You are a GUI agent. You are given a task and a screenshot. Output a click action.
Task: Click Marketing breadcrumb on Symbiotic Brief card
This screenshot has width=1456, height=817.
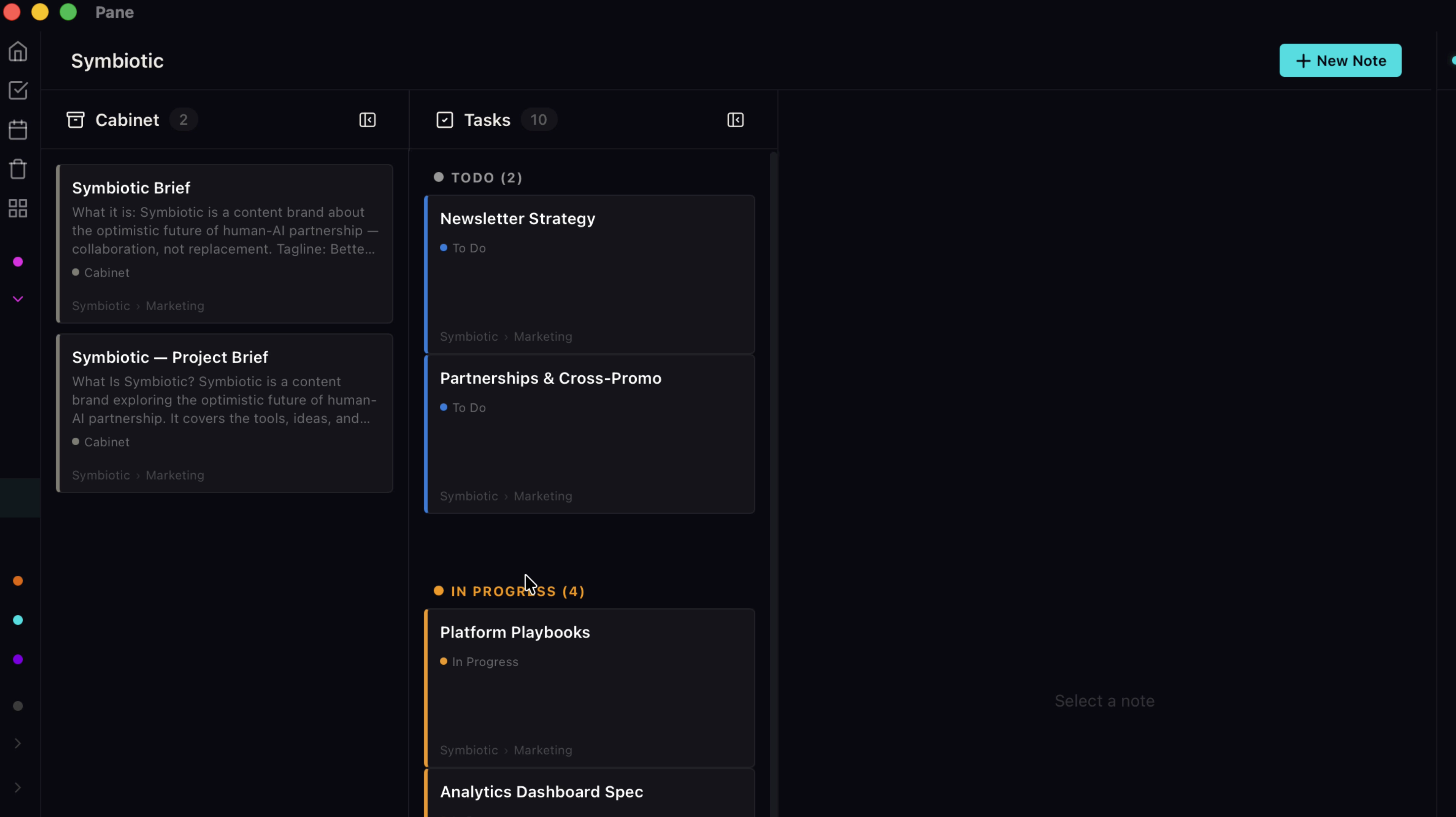175,306
